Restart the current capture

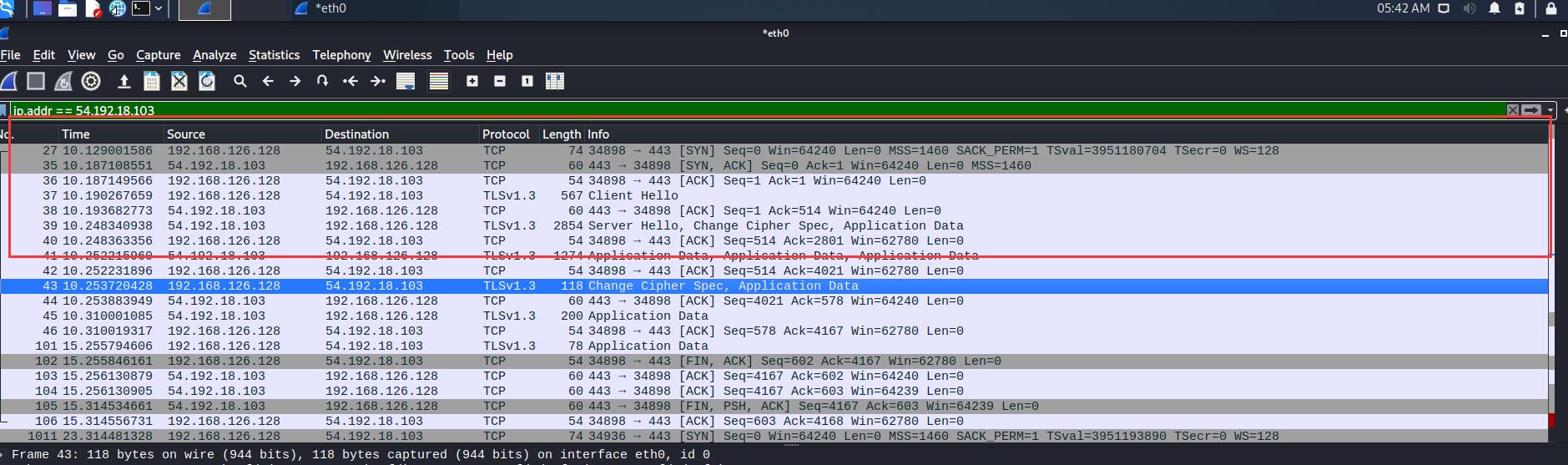click(63, 81)
